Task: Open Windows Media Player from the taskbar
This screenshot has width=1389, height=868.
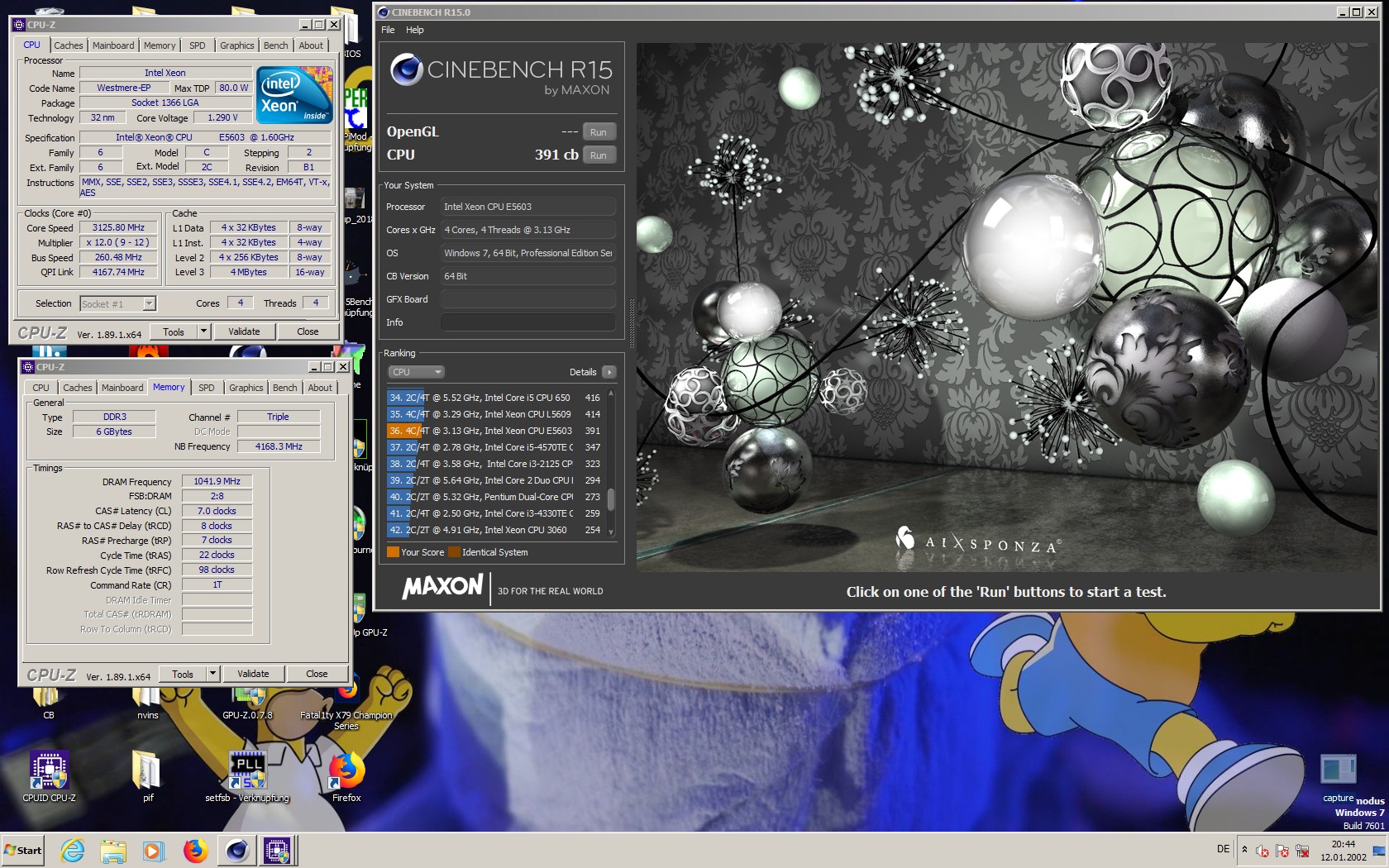Action: point(154,851)
